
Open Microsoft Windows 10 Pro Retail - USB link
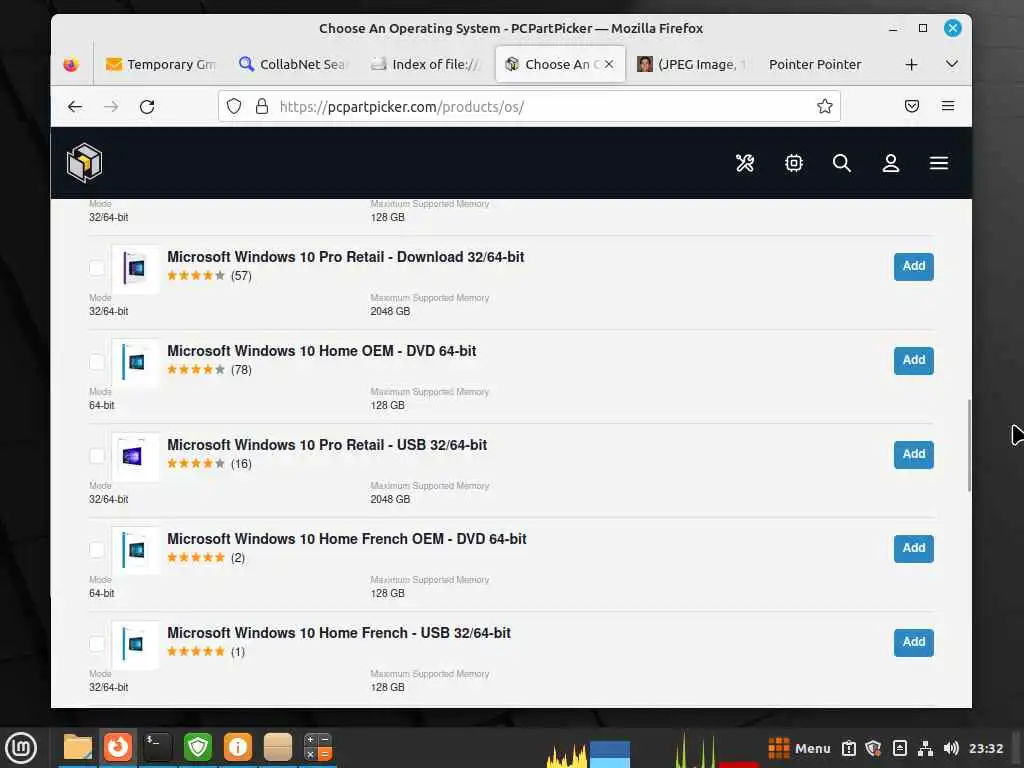pos(327,445)
